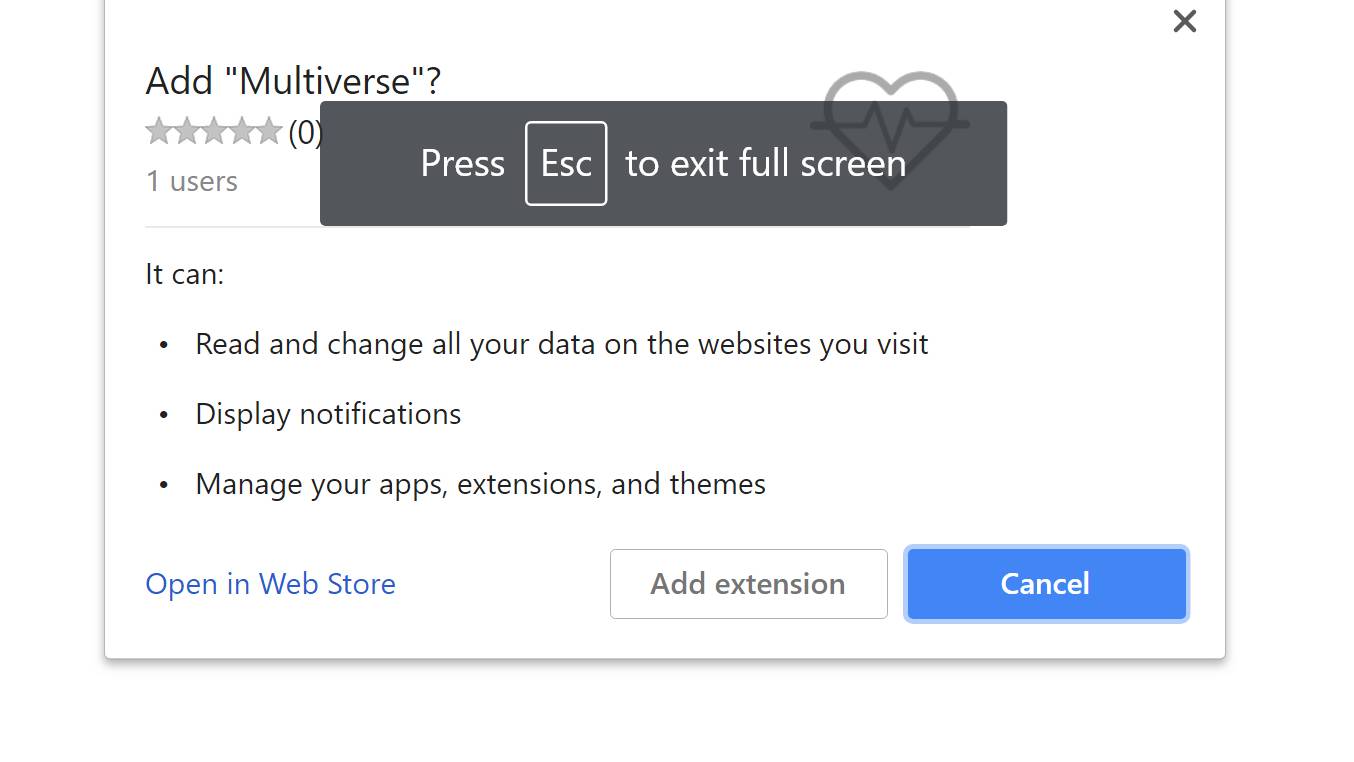Screen dimensions: 1354x762
Task: Click the fourth rating star
Action: coord(240,132)
